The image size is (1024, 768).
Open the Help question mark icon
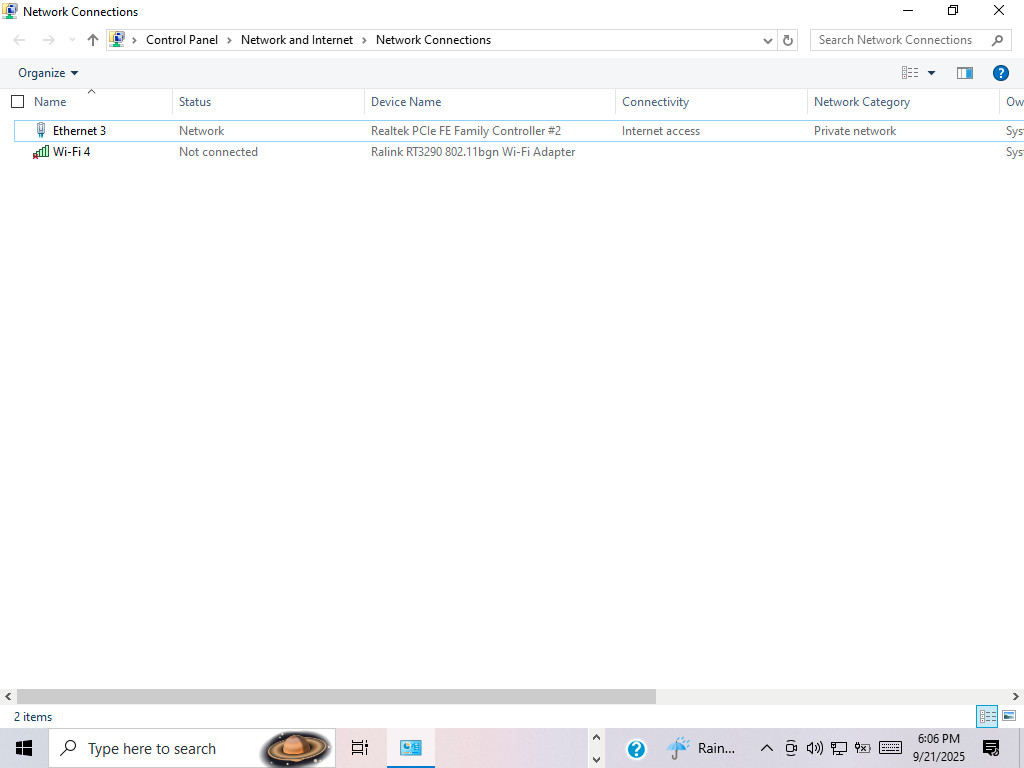tap(1000, 73)
